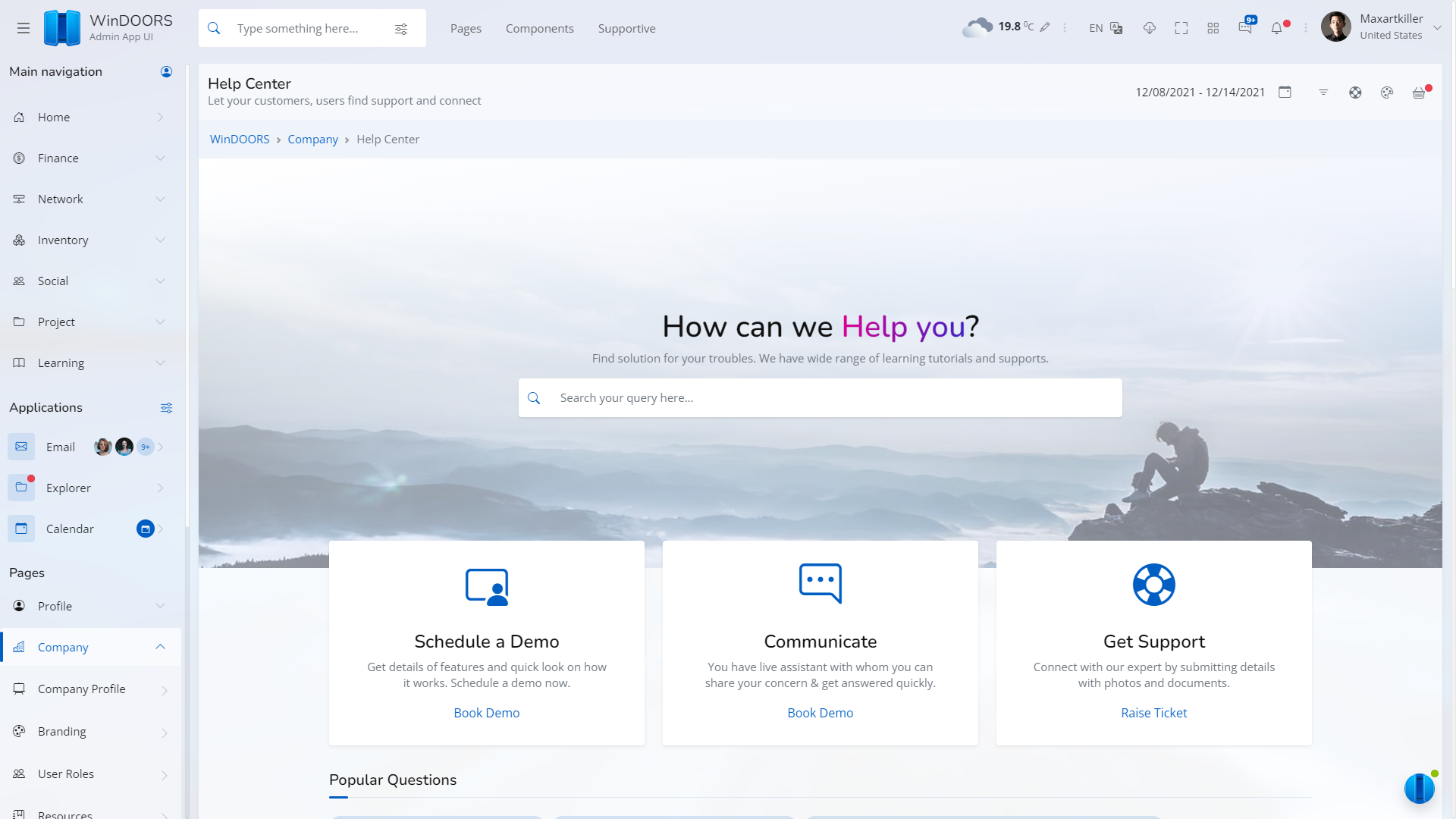Screen dimensions: 1456x819
Task: Open the date range calendar icon
Action: 1285,92
